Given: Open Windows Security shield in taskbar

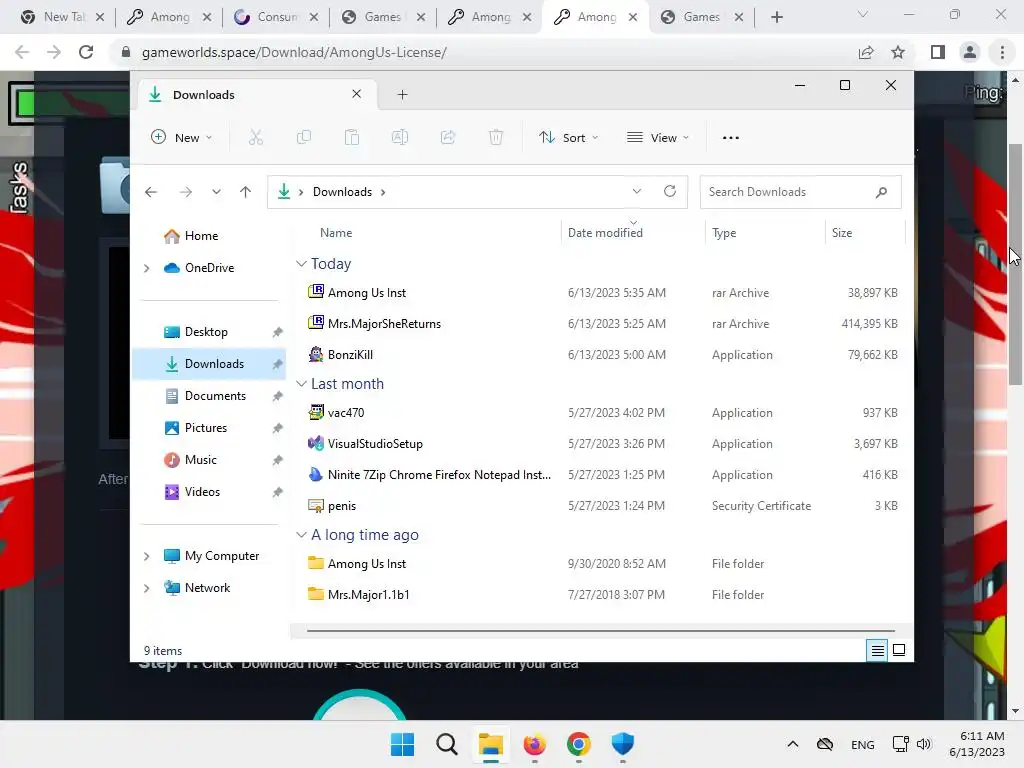Looking at the screenshot, I should (622, 744).
